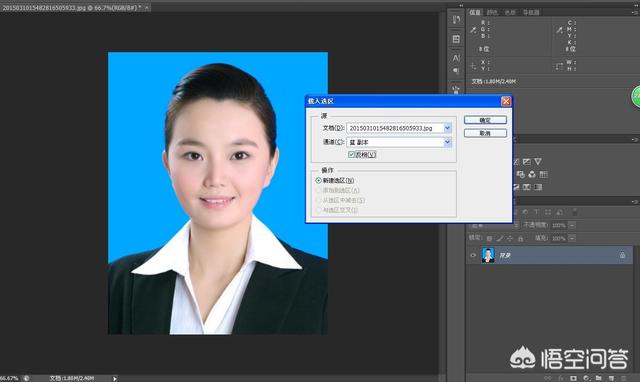Open the 通道 channel dropdown

pos(447,142)
